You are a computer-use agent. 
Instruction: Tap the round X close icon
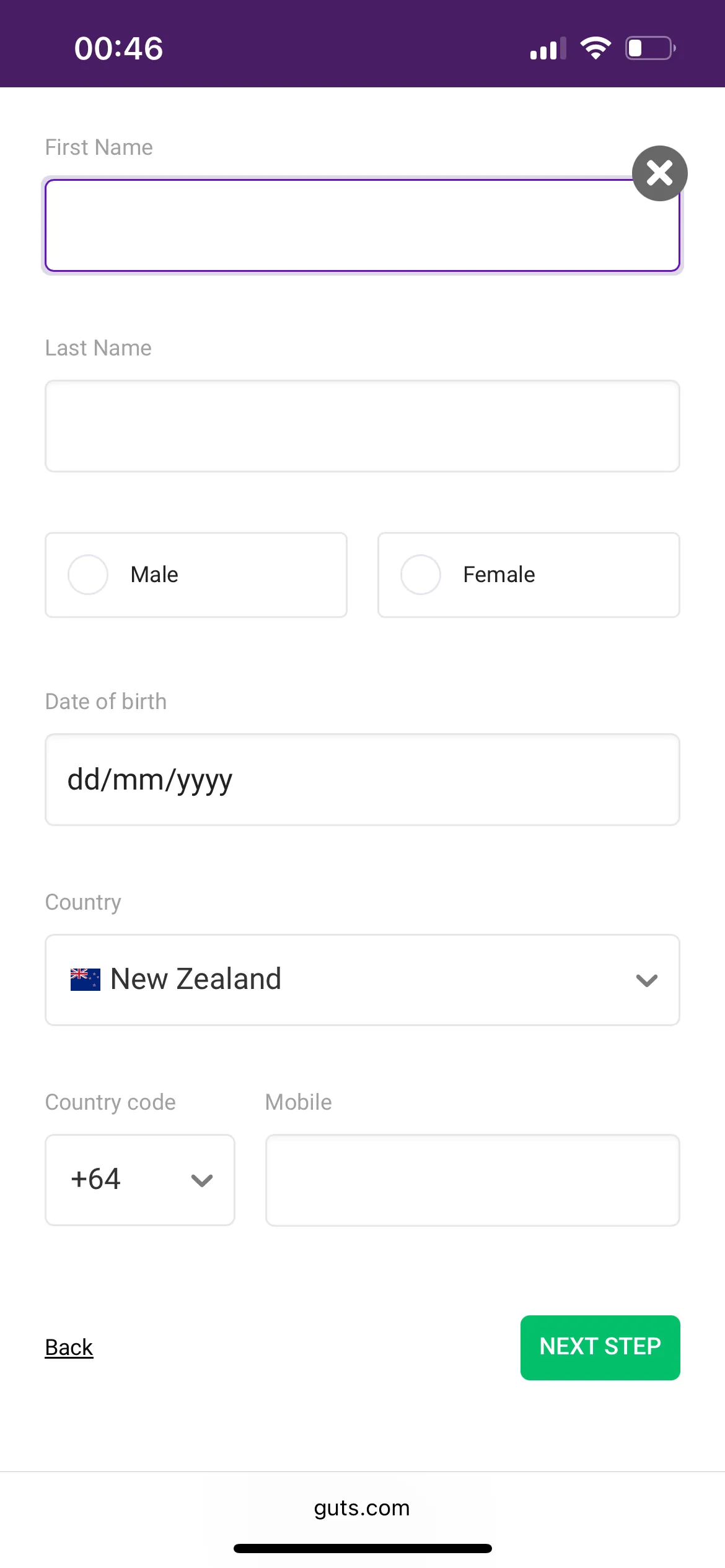(659, 173)
